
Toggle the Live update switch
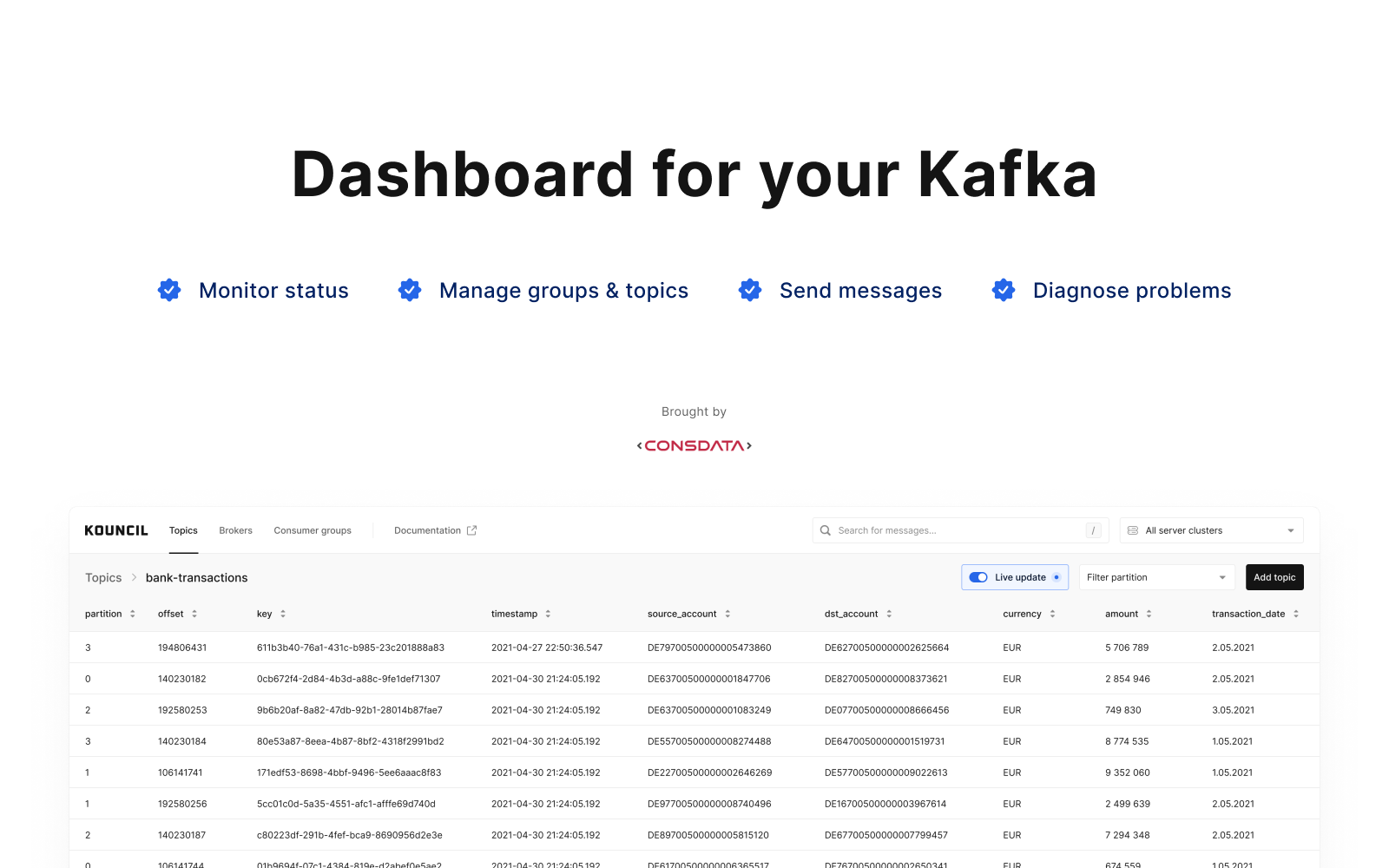(978, 577)
